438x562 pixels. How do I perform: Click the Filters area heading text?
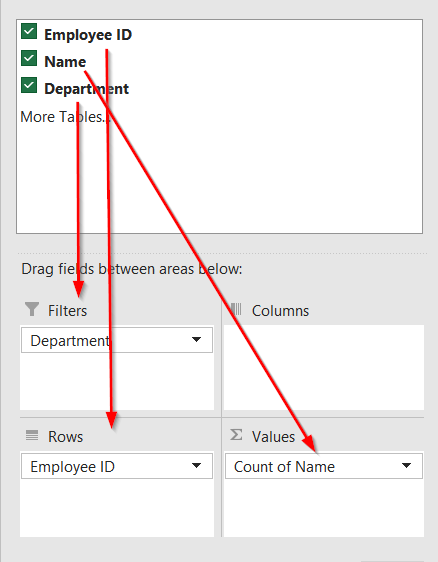(67, 310)
